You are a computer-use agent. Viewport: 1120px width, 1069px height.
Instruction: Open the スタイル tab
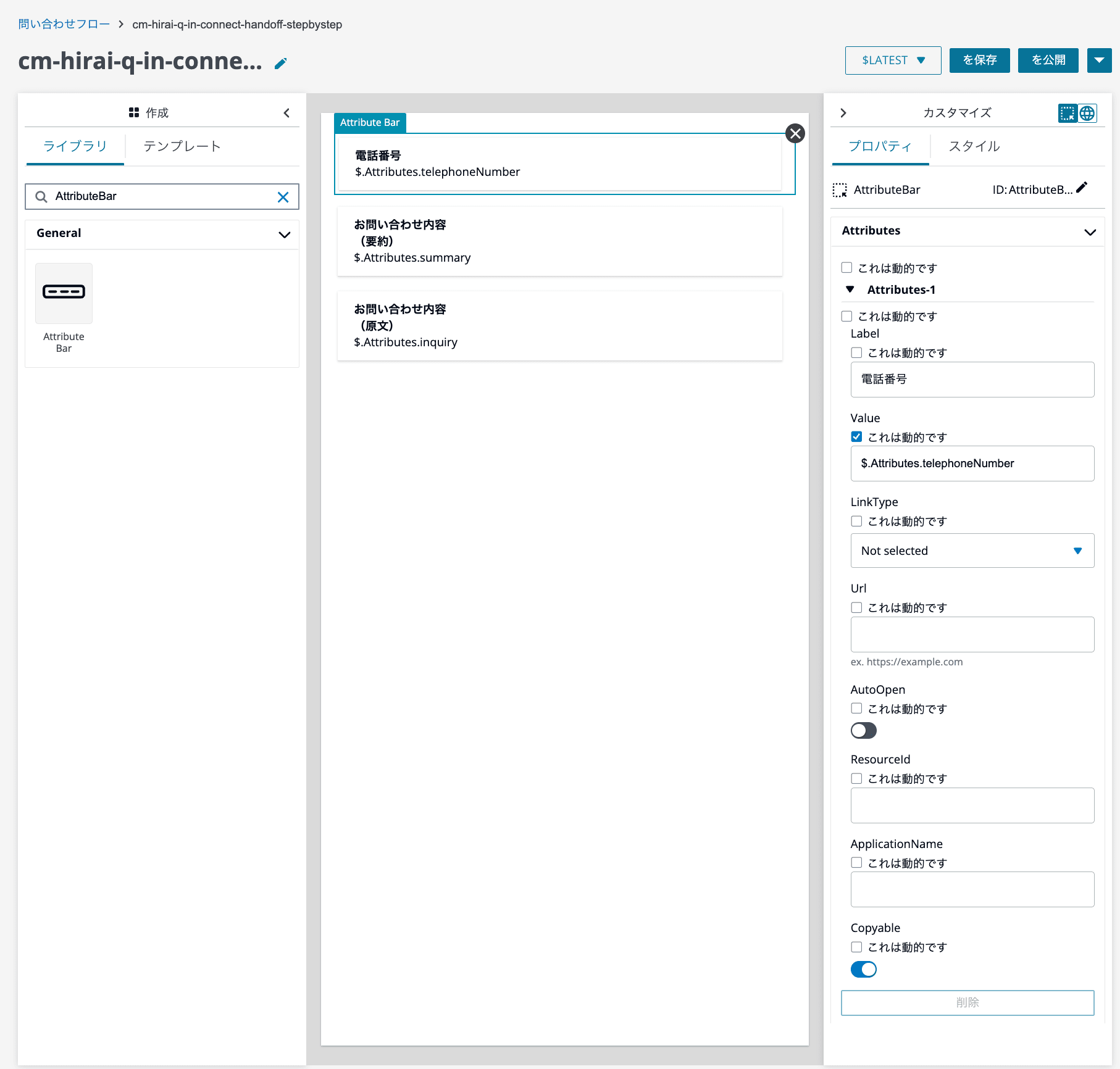coord(974,146)
